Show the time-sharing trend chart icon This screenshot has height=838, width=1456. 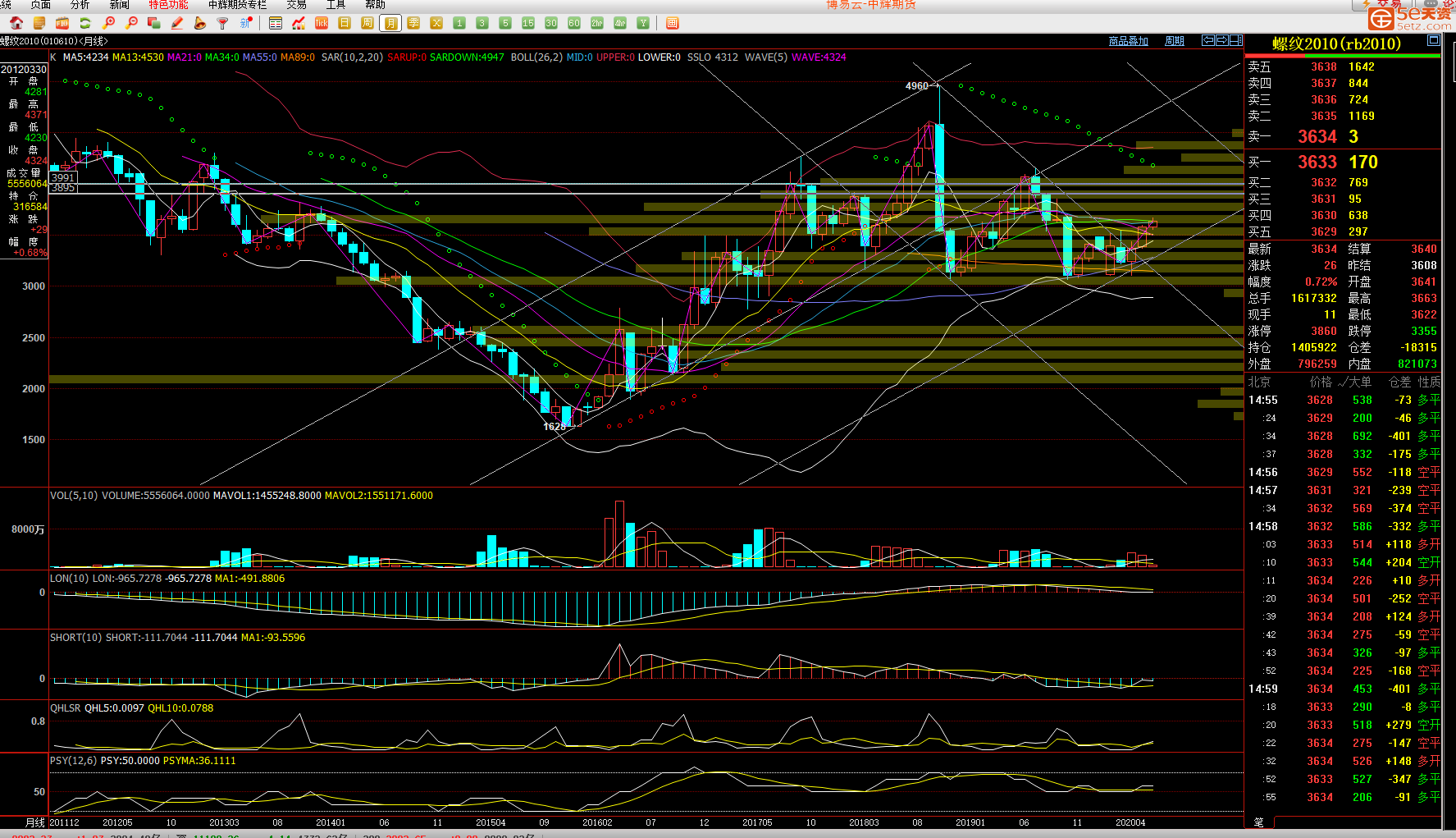299,23
